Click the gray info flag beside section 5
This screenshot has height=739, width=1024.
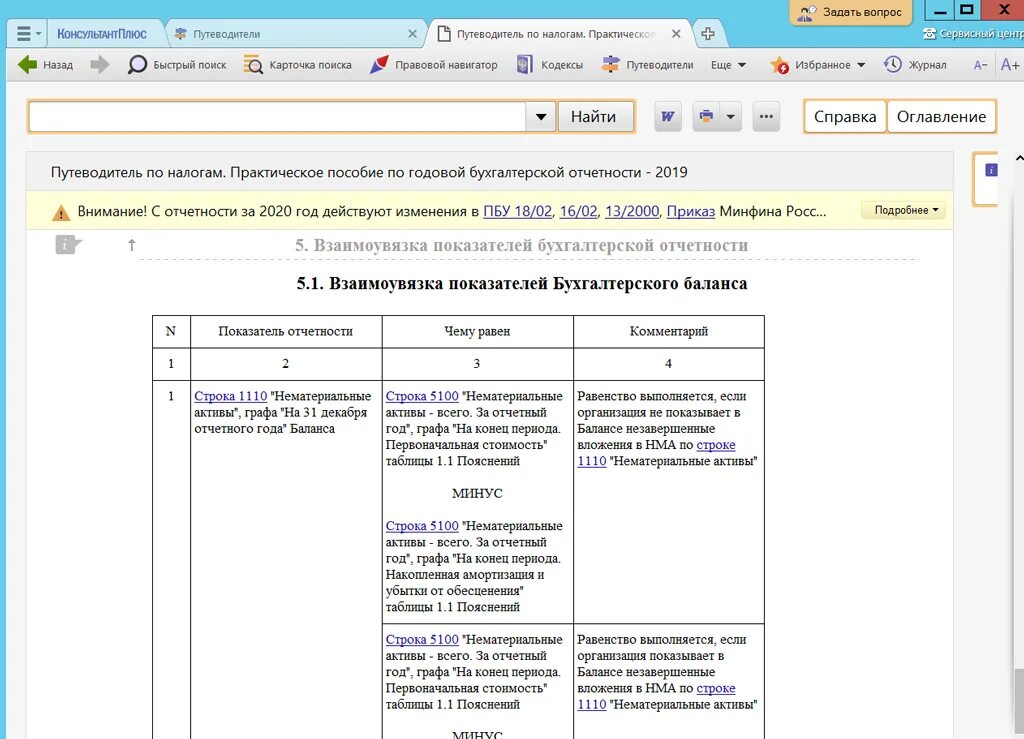click(68, 245)
